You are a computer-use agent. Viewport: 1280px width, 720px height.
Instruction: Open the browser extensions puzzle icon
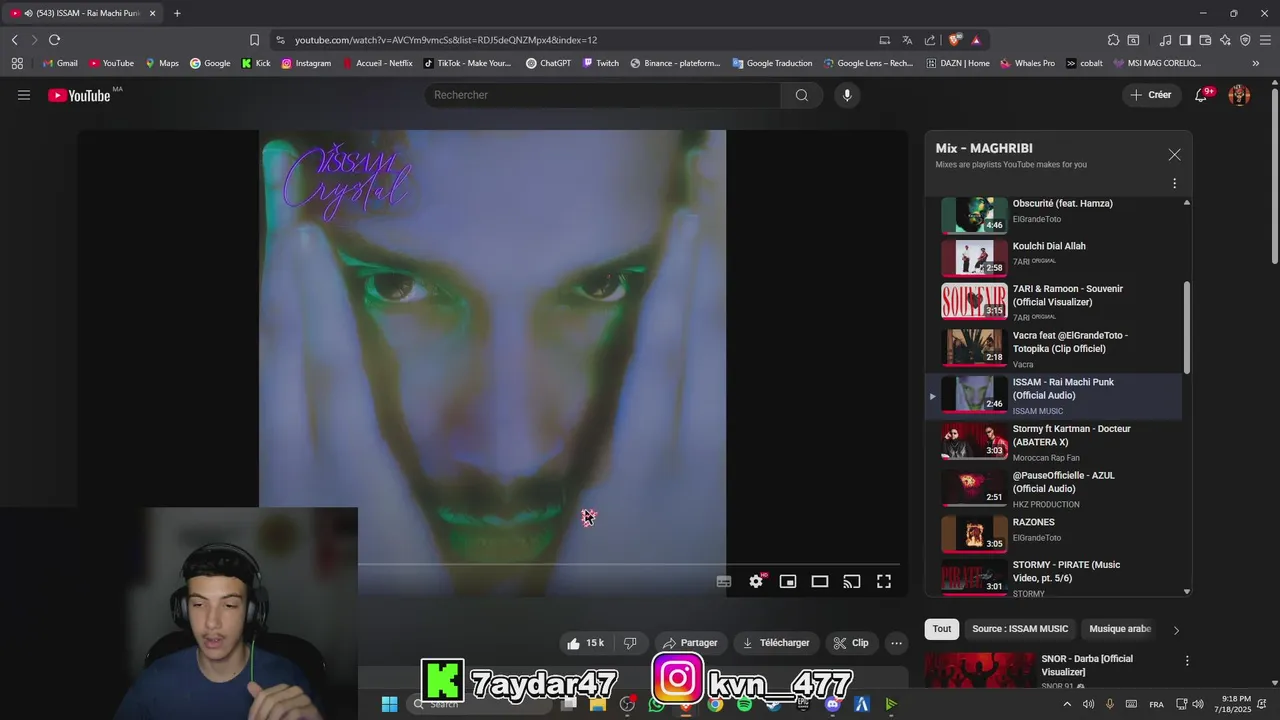1113,40
